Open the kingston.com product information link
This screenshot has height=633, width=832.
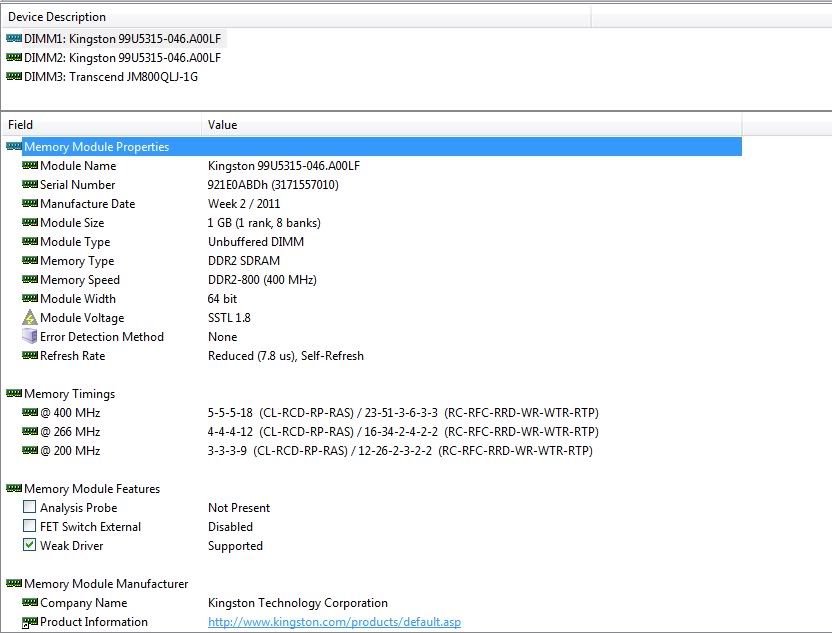coord(334,622)
